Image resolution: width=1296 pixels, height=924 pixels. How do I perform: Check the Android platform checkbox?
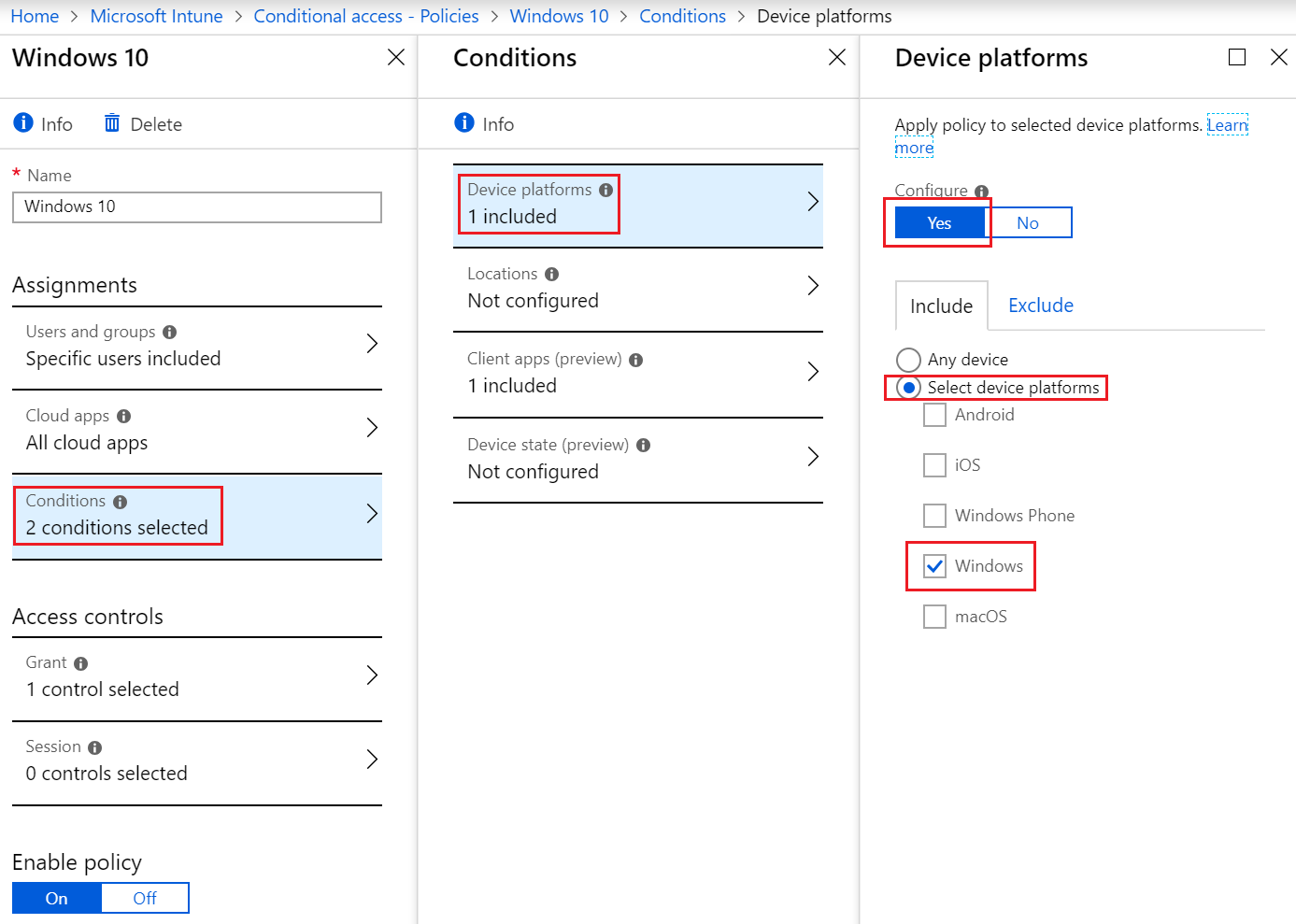click(x=934, y=415)
